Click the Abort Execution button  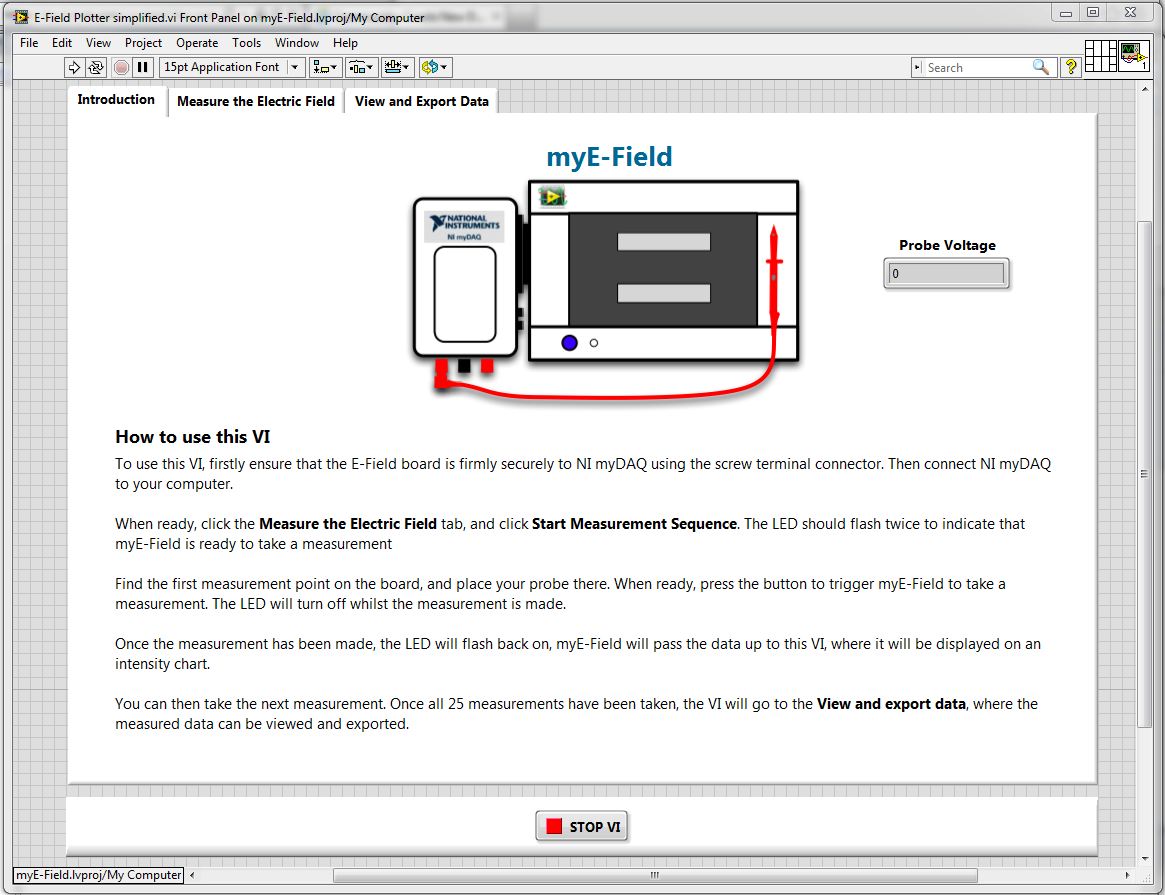[121, 68]
